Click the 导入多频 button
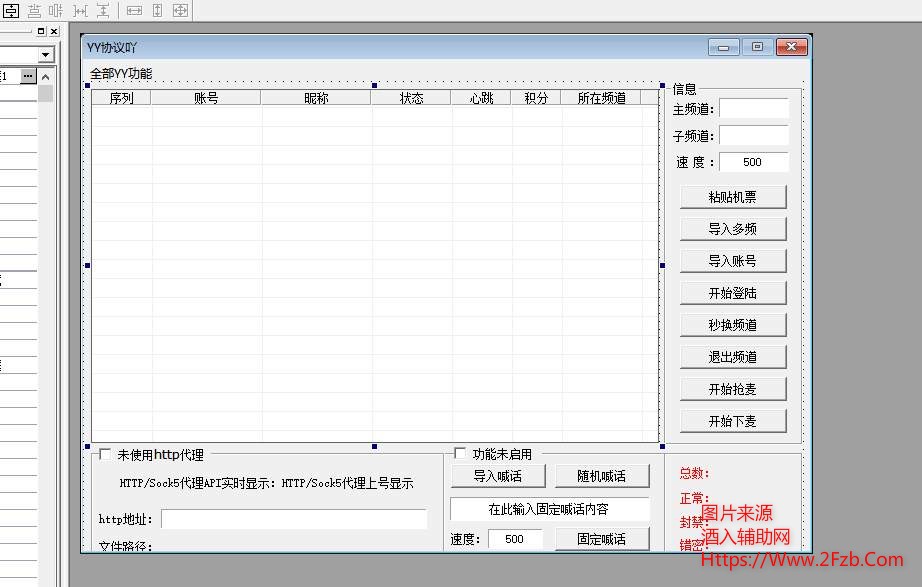Screen dimensions: 922x587 (x=733, y=229)
